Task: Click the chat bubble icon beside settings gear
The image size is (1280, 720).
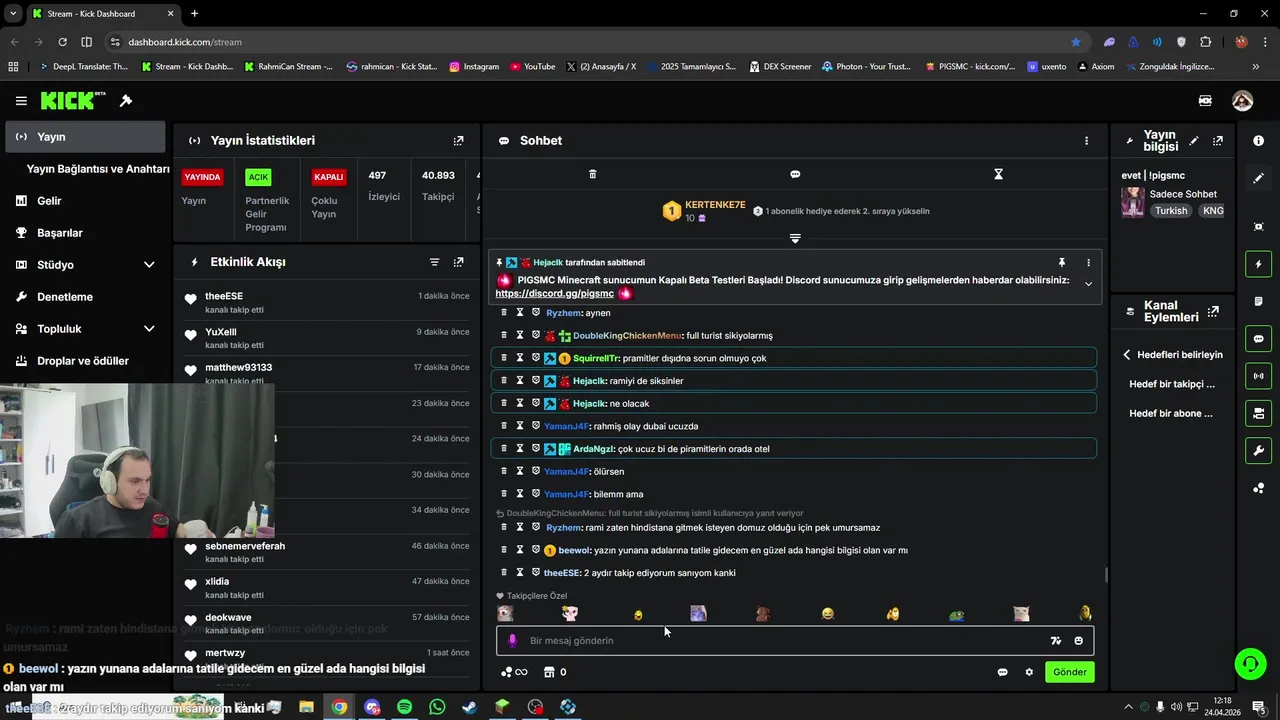Action: pos(1002,672)
